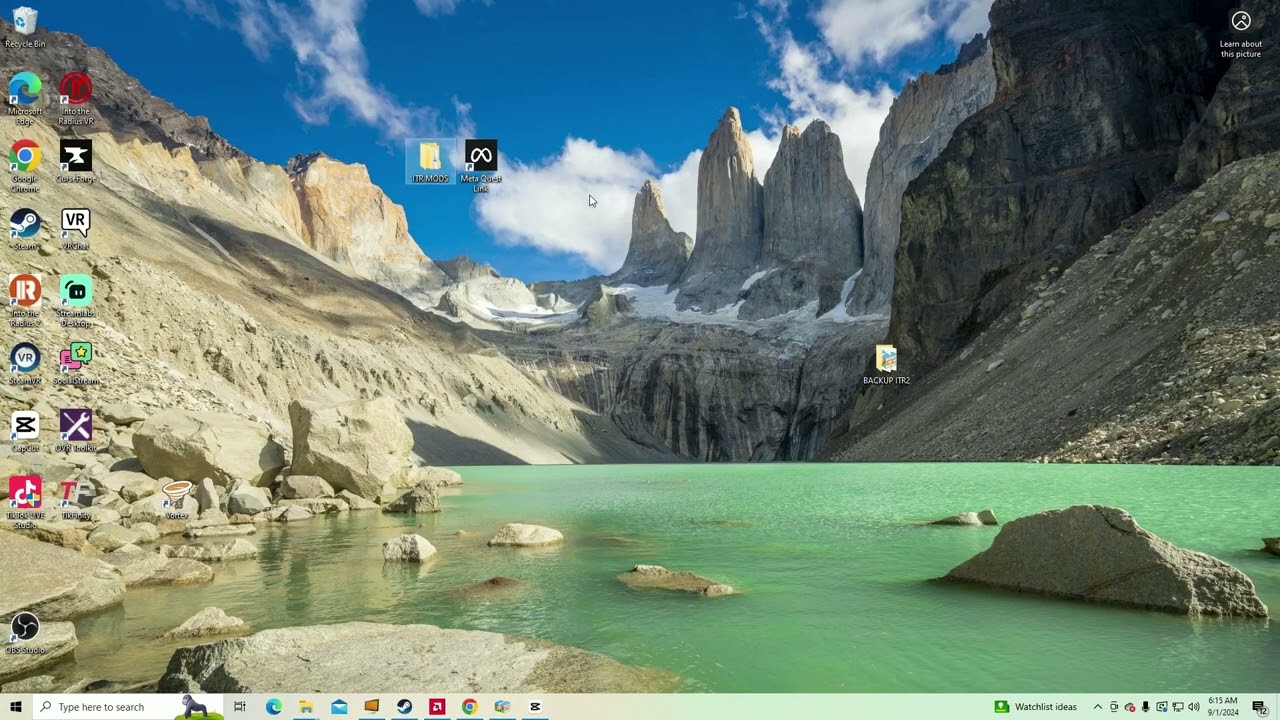
Task: Select the TikFinity desktop shortcut
Action: click(x=75, y=499)
